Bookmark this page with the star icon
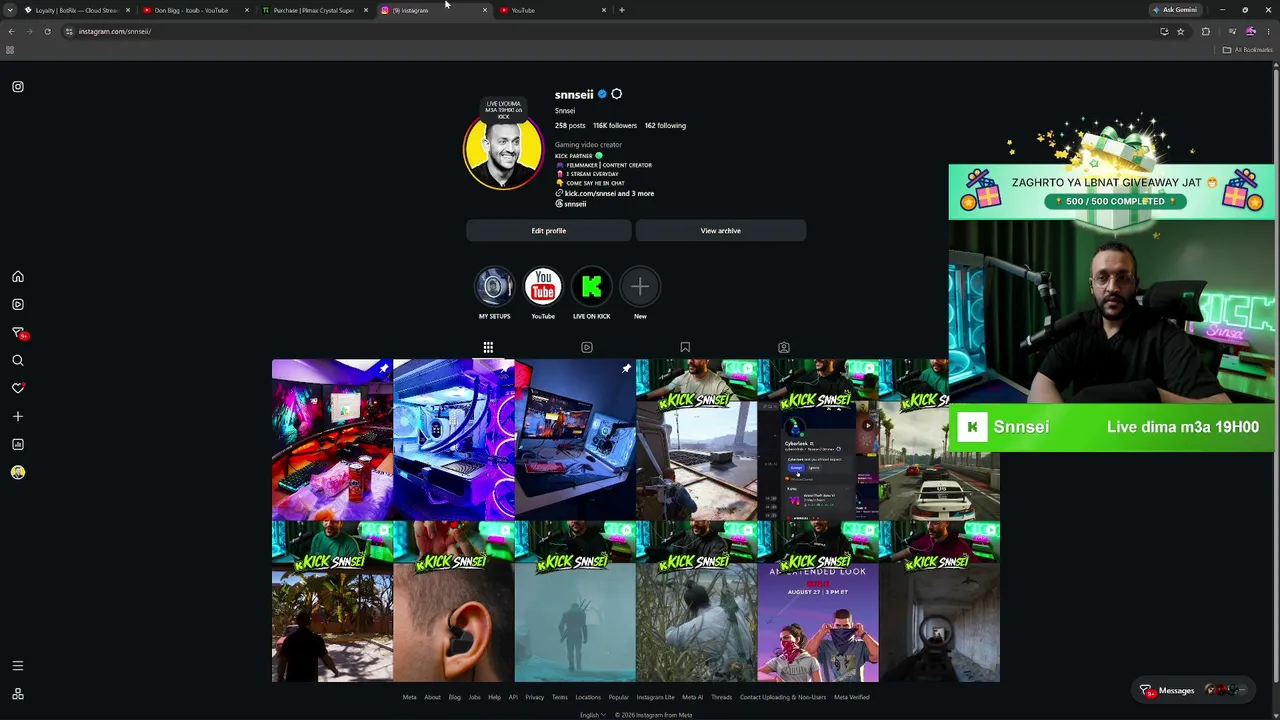Screen dimensions: 1280x720 tap(1180, 32)
